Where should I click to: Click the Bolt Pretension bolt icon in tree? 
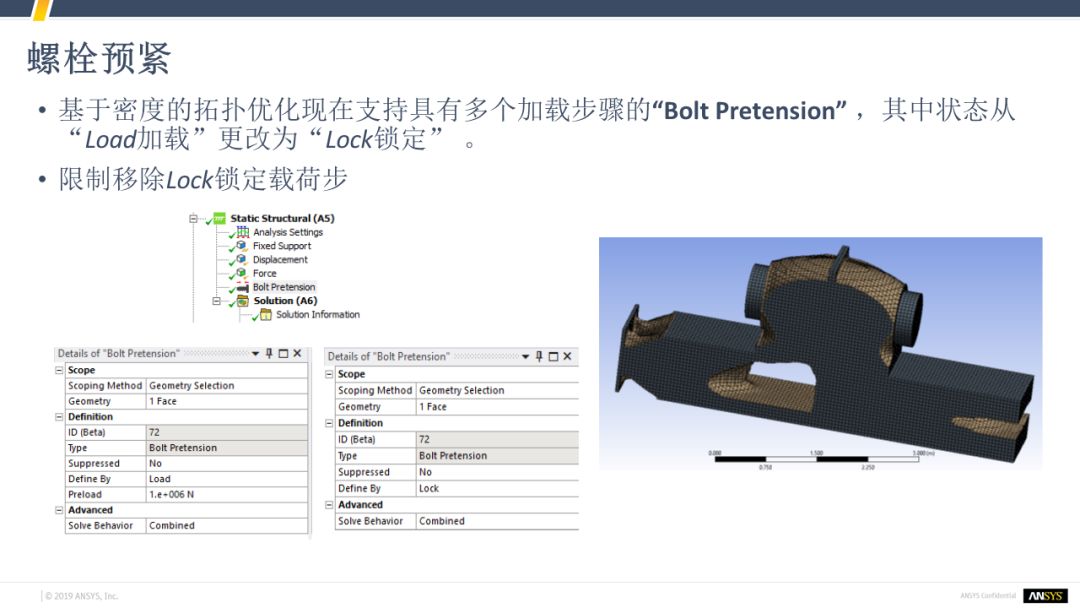point(241,287)
